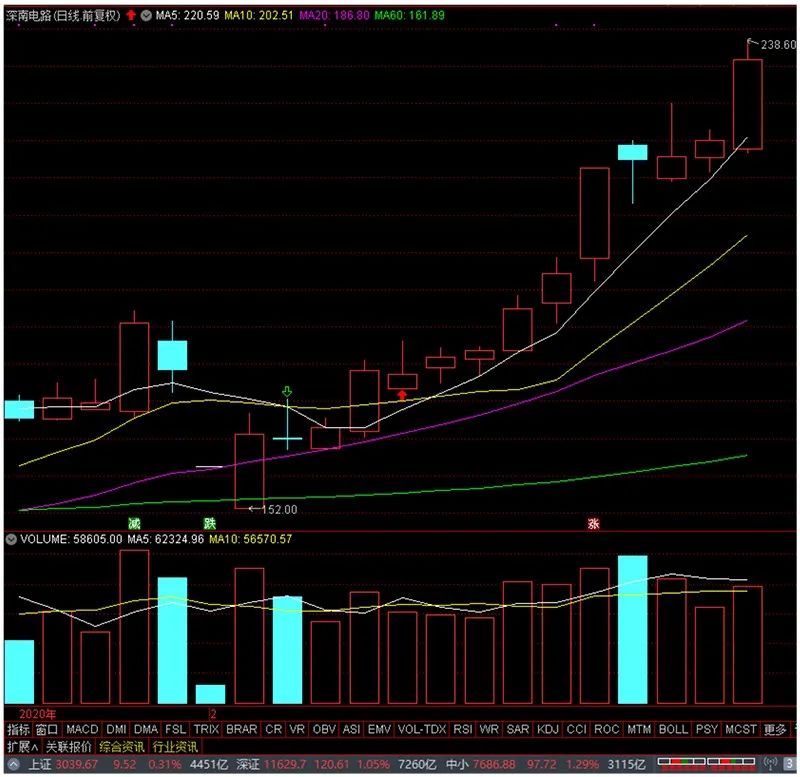Click the red-green market breadth bar
Screen dimensions: 800x777
coord(706,764)
